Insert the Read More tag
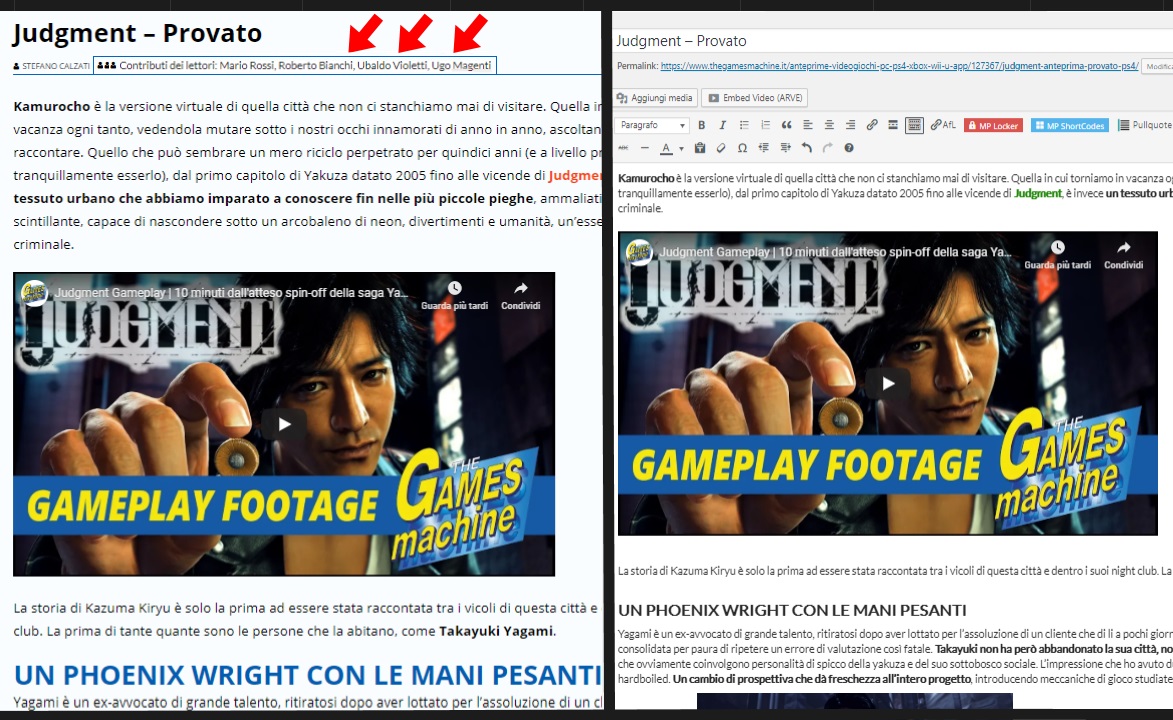The image size is (1173, 720). [892, 125]
